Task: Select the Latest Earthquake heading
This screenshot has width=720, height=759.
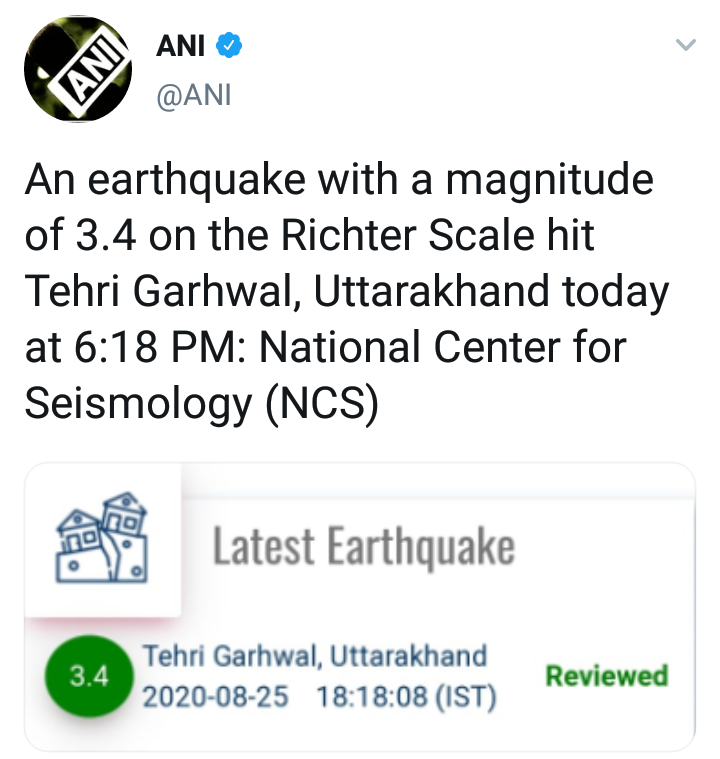Action: click(363, 548)
